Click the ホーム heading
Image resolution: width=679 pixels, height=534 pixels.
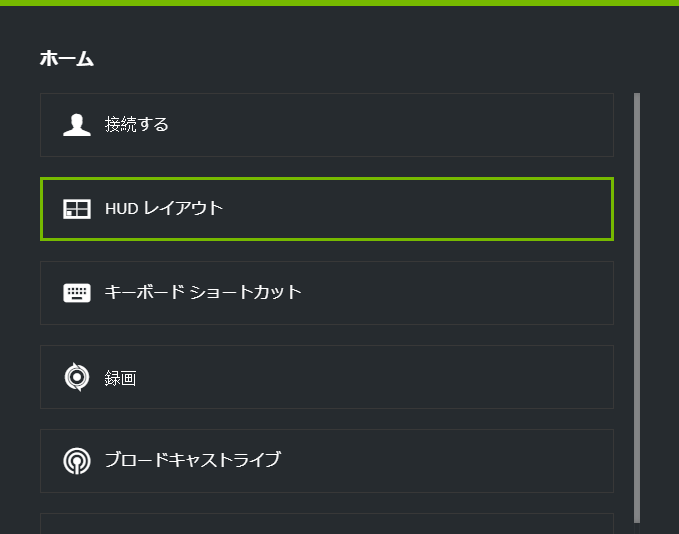(x=67, y=59)
